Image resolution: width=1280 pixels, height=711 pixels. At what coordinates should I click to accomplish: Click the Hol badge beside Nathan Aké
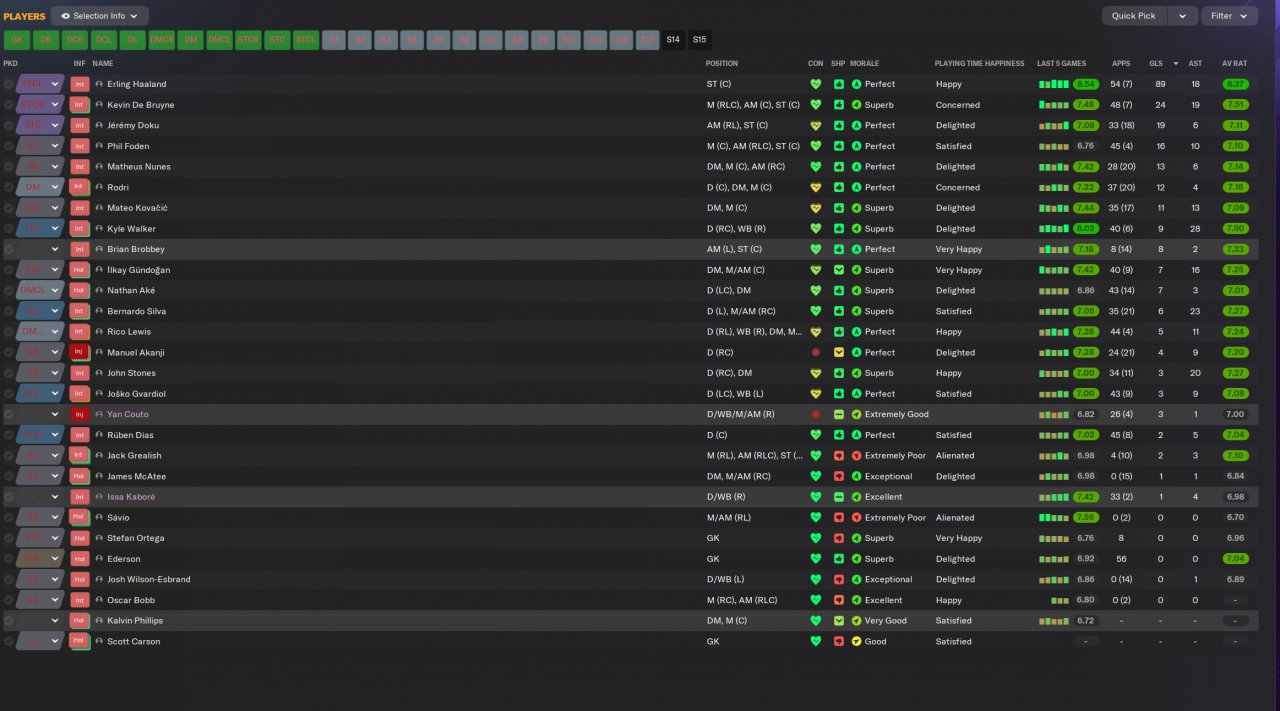(80, 290)
